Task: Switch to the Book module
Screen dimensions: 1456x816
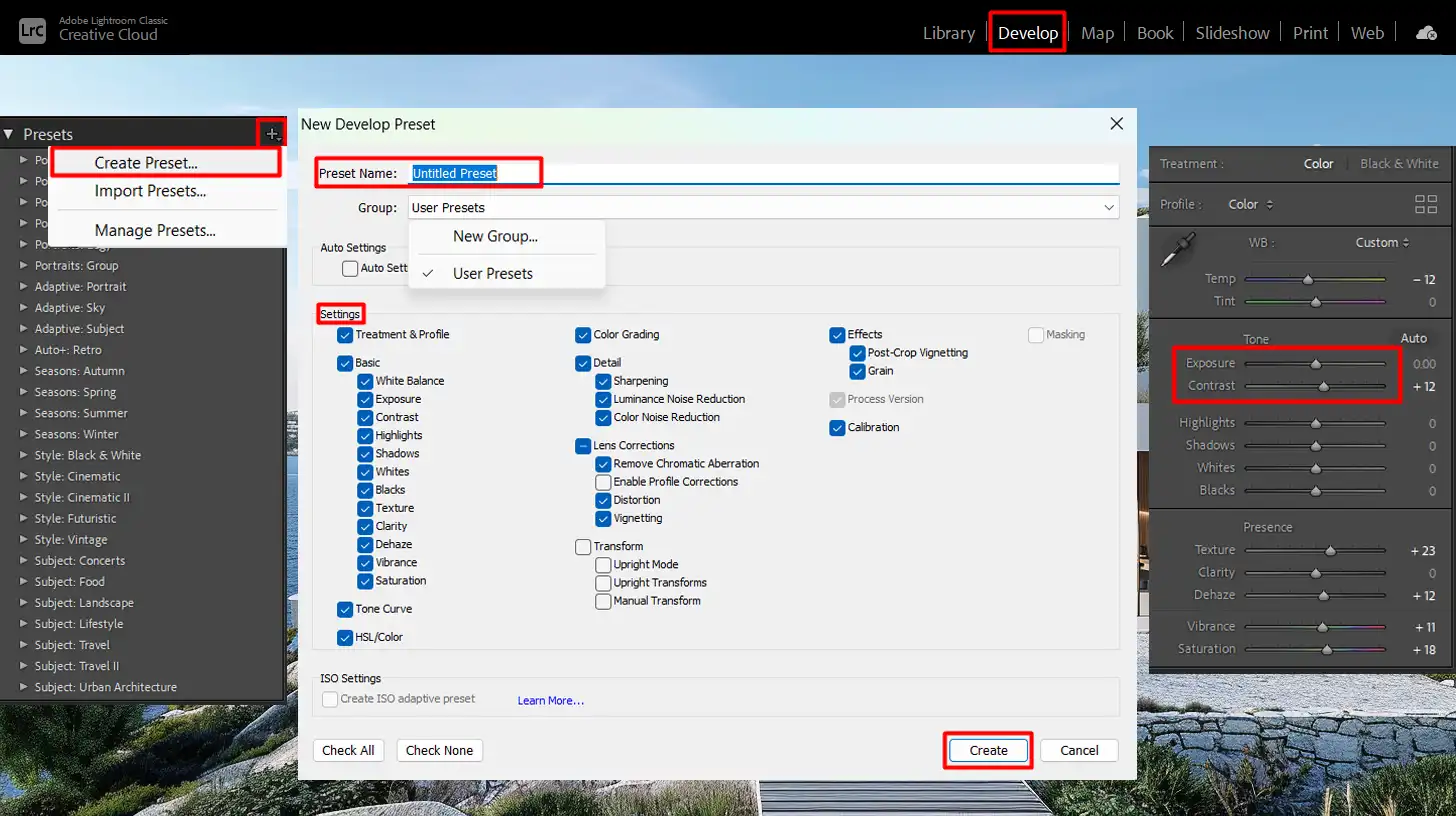Action: pyautogui.click(x=1155, y=33)
